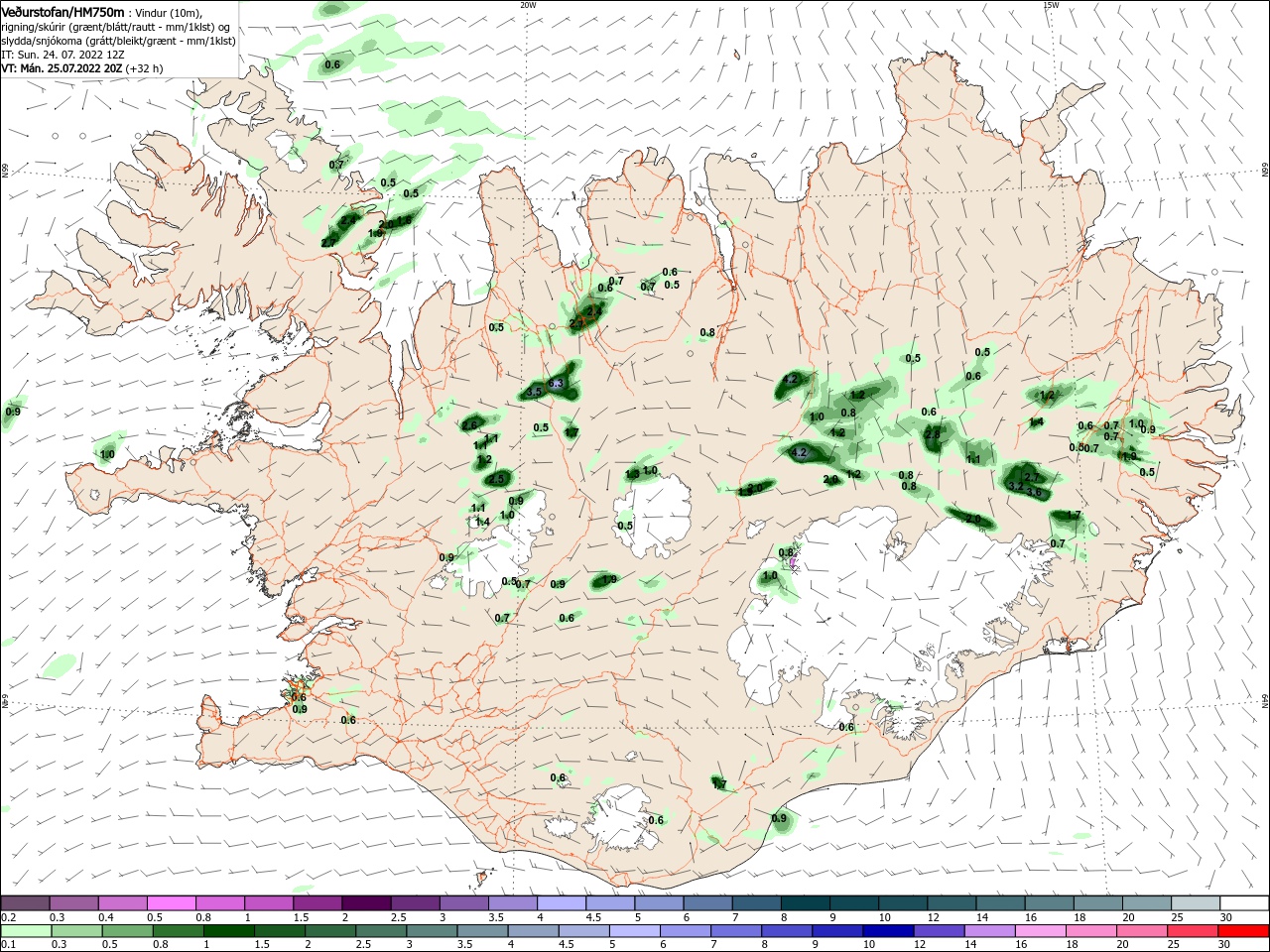
Task: Click the '20W' longitude label
Action: tap(528, 5)
